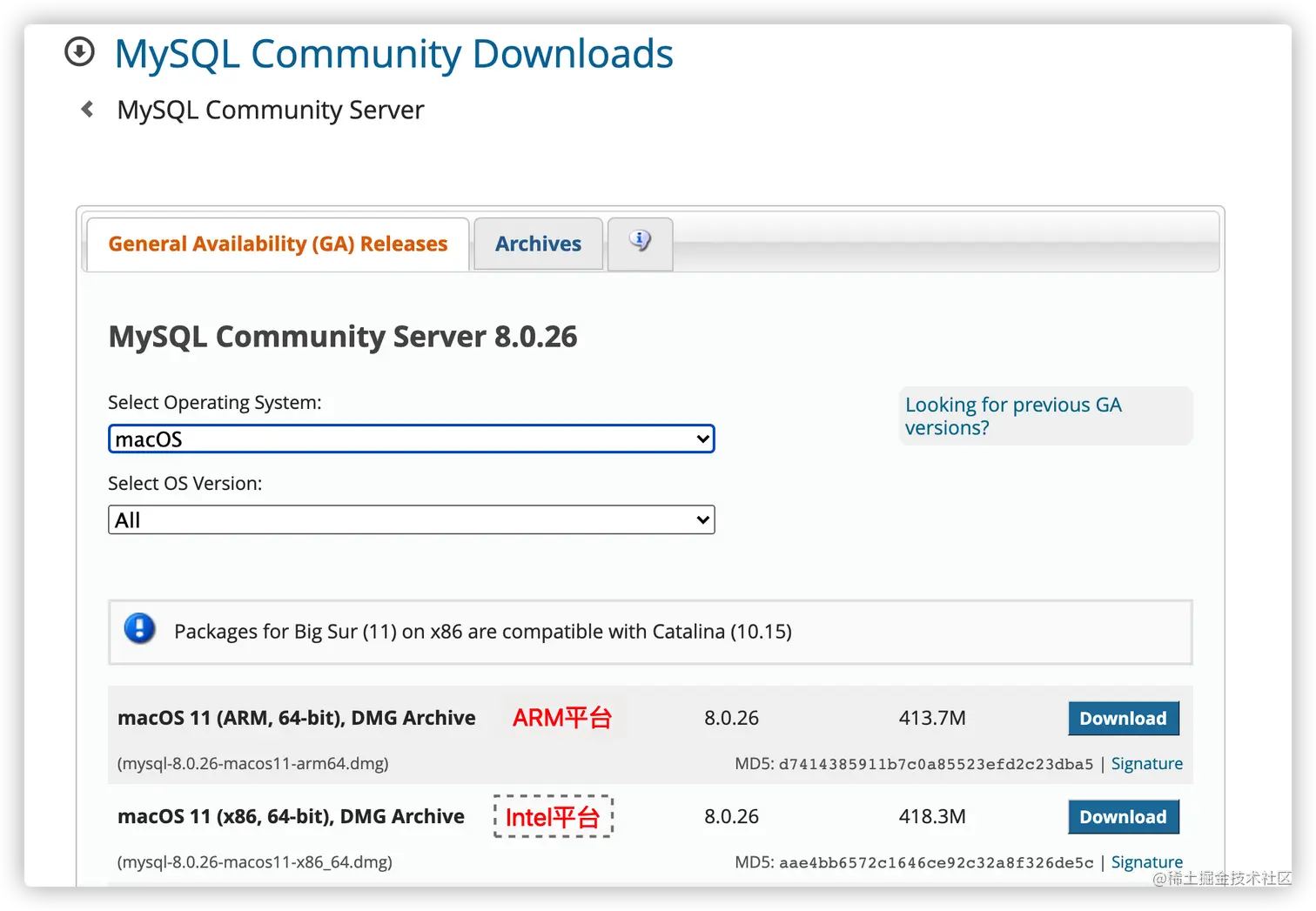Image resolution: width=1316 pixels, height=911 pixels.
Task: Click the macOS 11 (x86, 64-bit), DMG Archive title
Action: point(291,816)
